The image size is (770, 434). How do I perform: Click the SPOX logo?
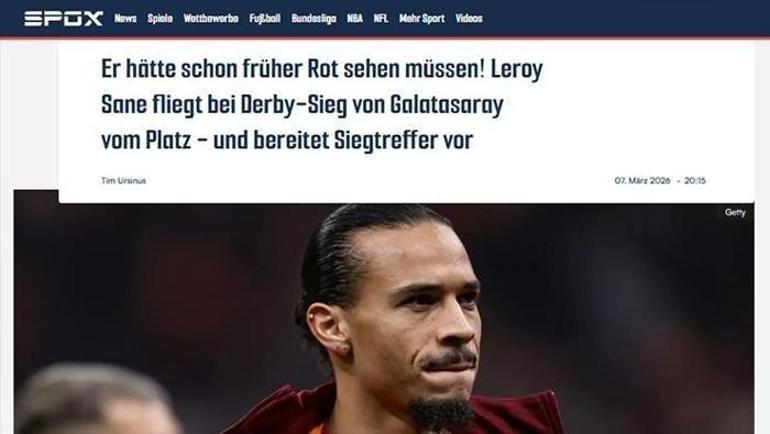pos(63,19)
